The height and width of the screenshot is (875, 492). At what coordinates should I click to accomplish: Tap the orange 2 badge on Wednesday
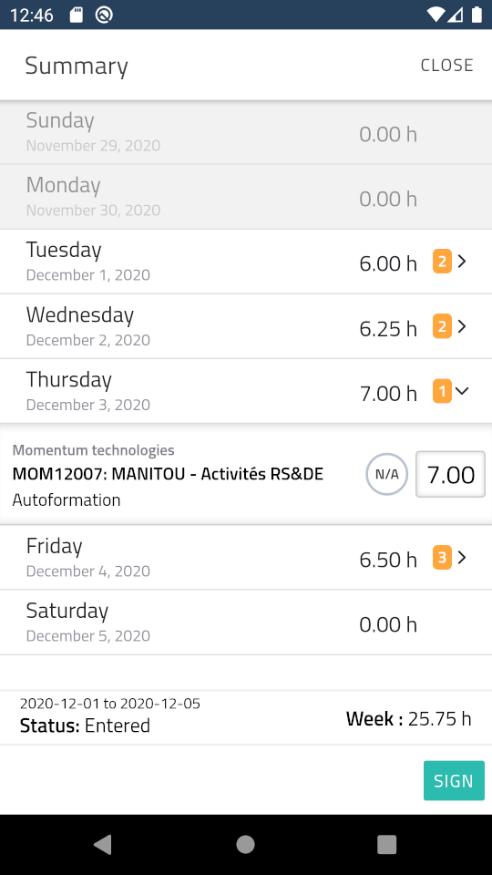point(442,326)
